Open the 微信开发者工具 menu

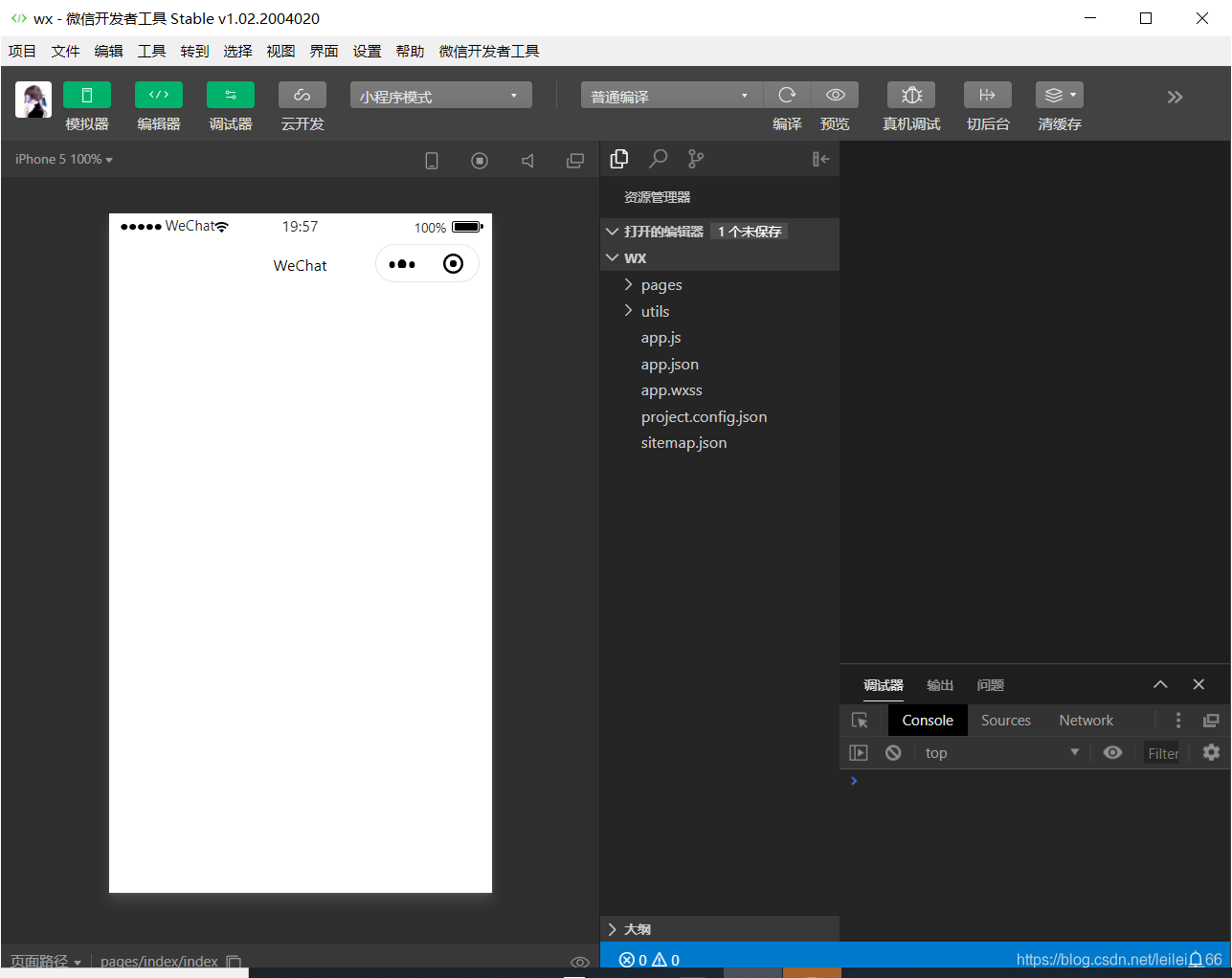pos(489,52)
